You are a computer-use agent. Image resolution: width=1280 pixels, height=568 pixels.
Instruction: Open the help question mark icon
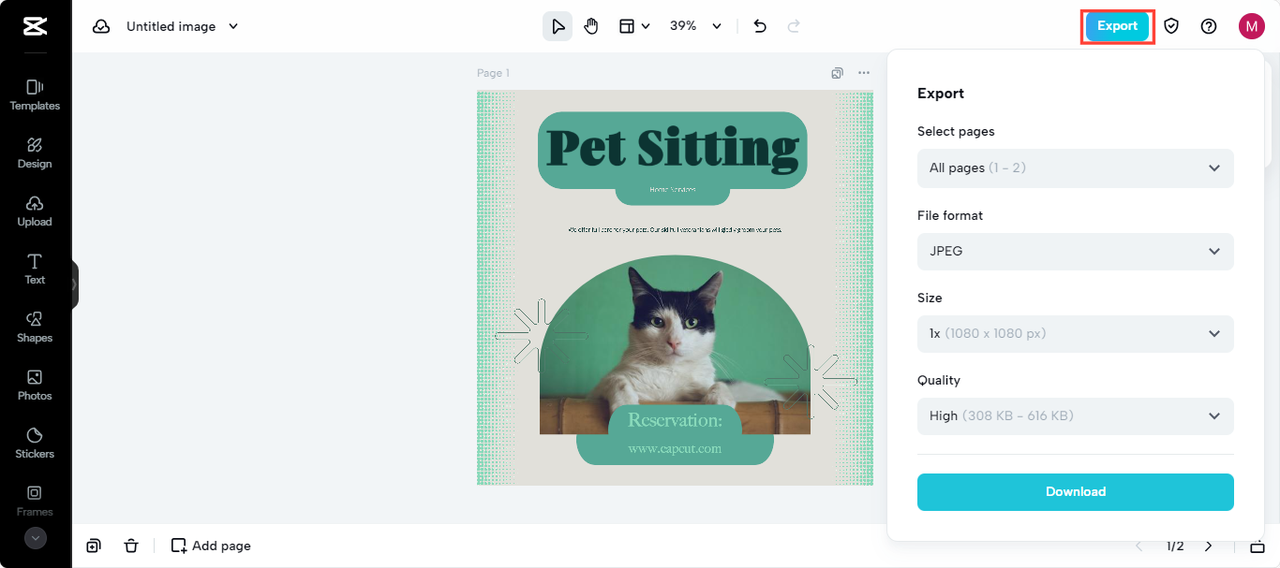(1209, 26)
